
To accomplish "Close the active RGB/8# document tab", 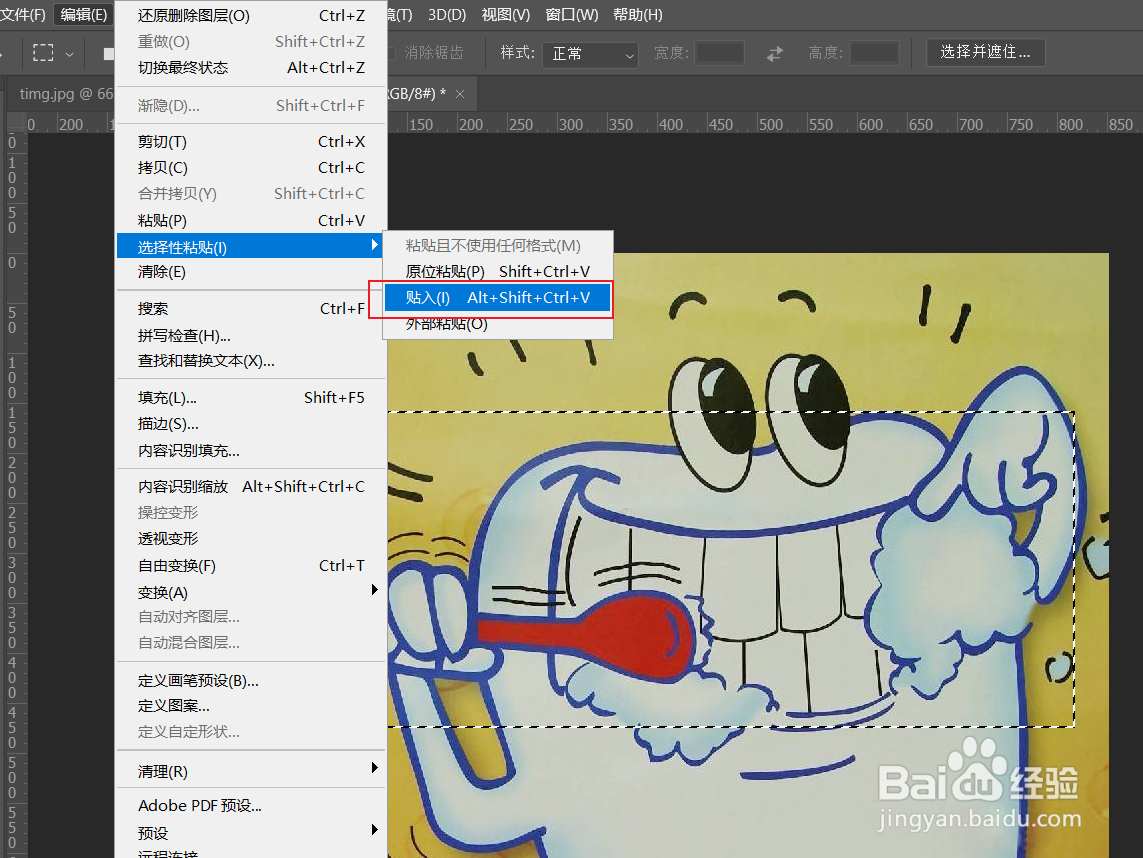I will click(x=460, y=93).
